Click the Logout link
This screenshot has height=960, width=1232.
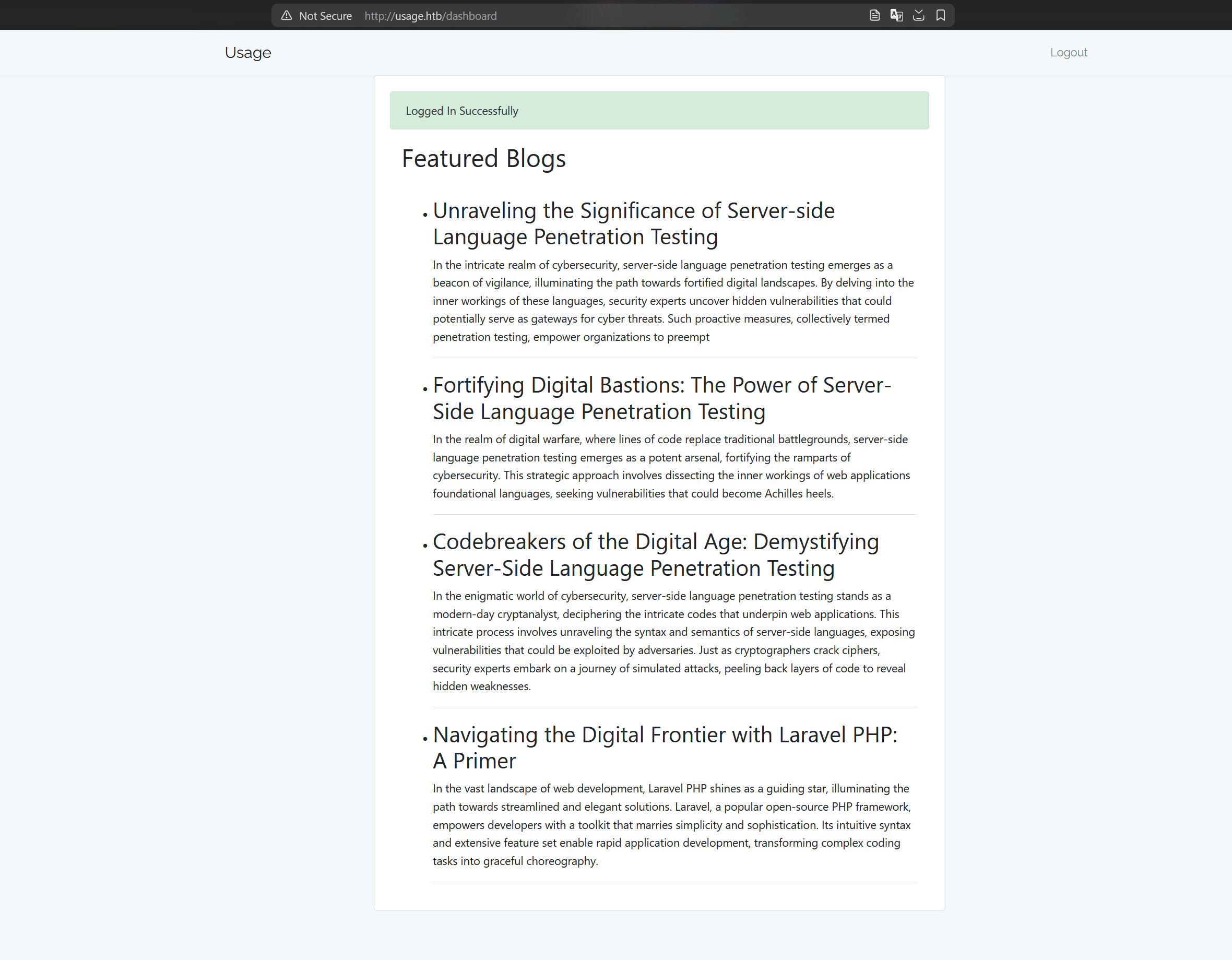point(1069,52)
